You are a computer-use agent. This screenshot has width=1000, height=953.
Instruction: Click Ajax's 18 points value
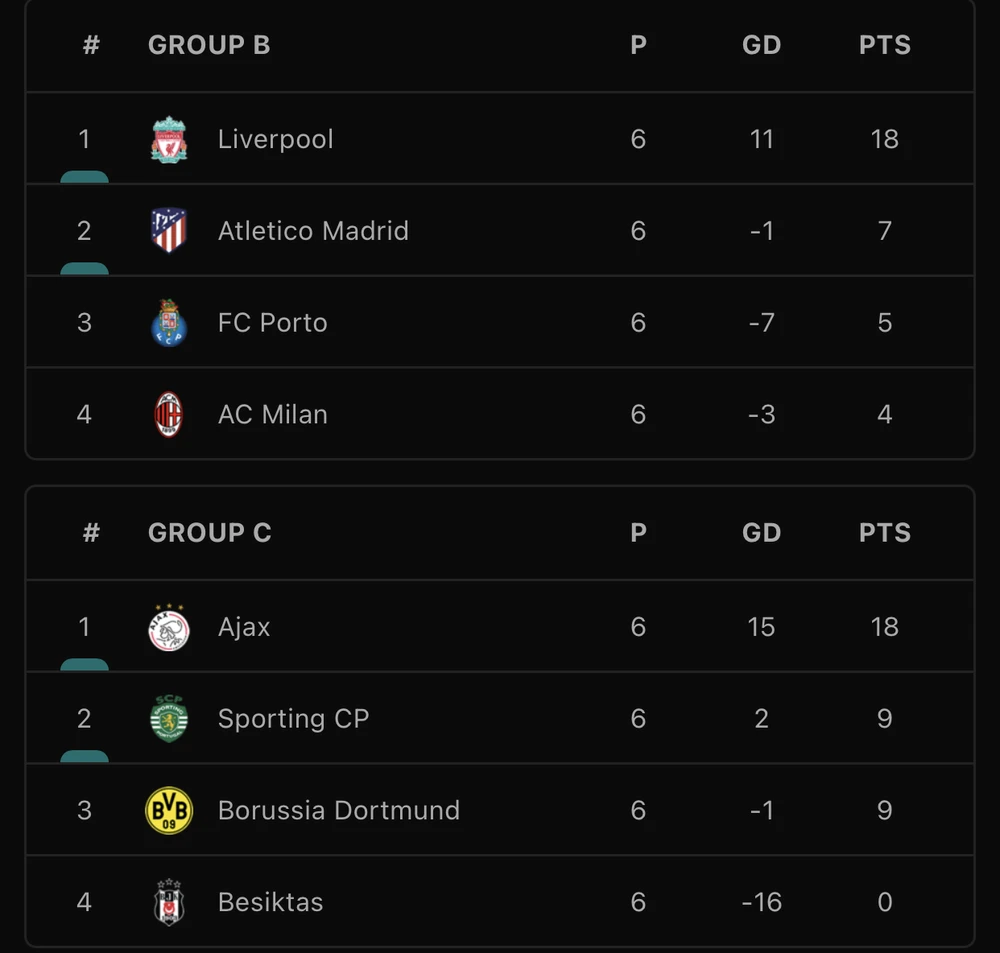pyautogui.click(x=884, y=627)
